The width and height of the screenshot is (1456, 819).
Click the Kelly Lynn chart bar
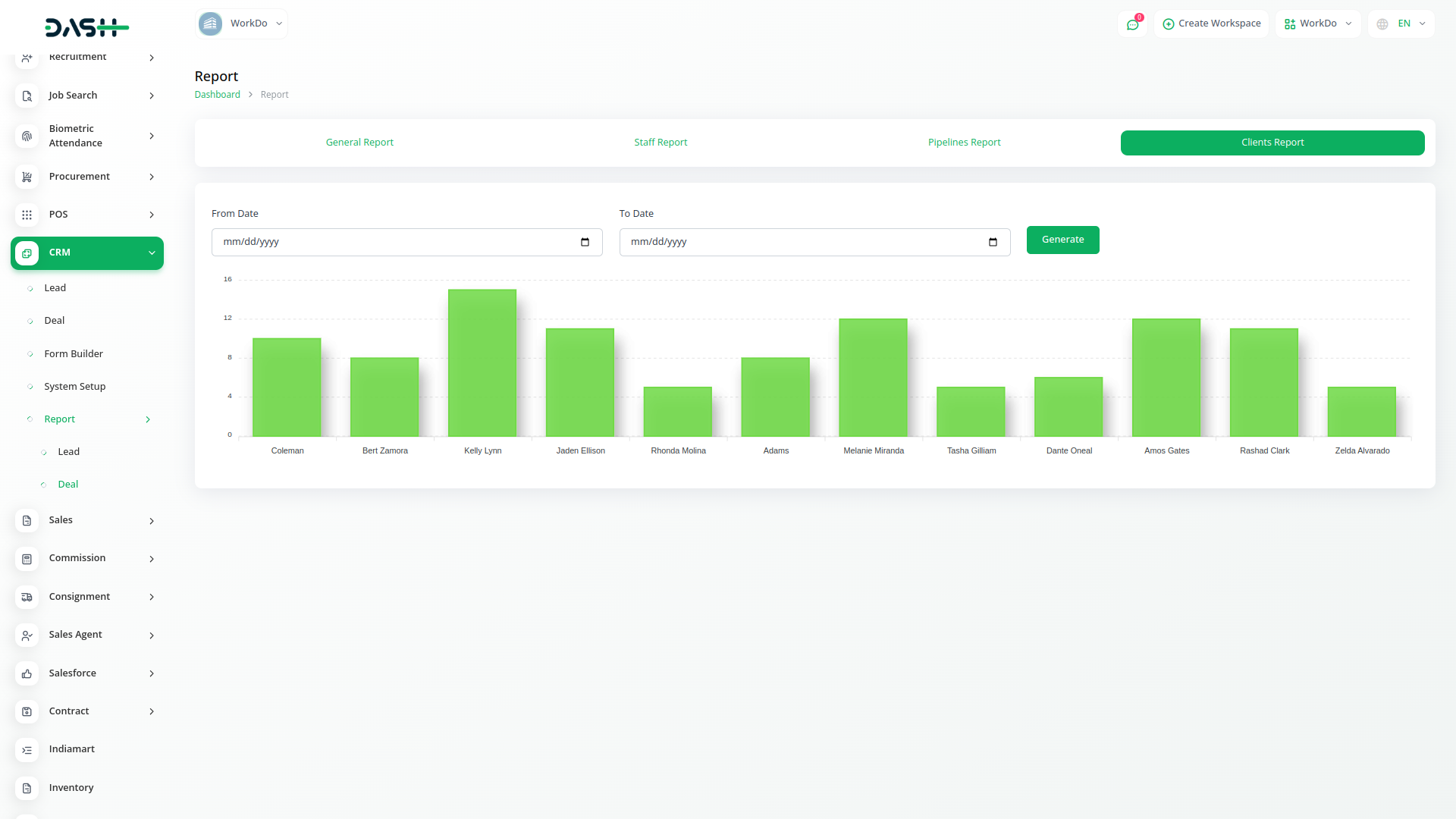(x=482, y=364)
